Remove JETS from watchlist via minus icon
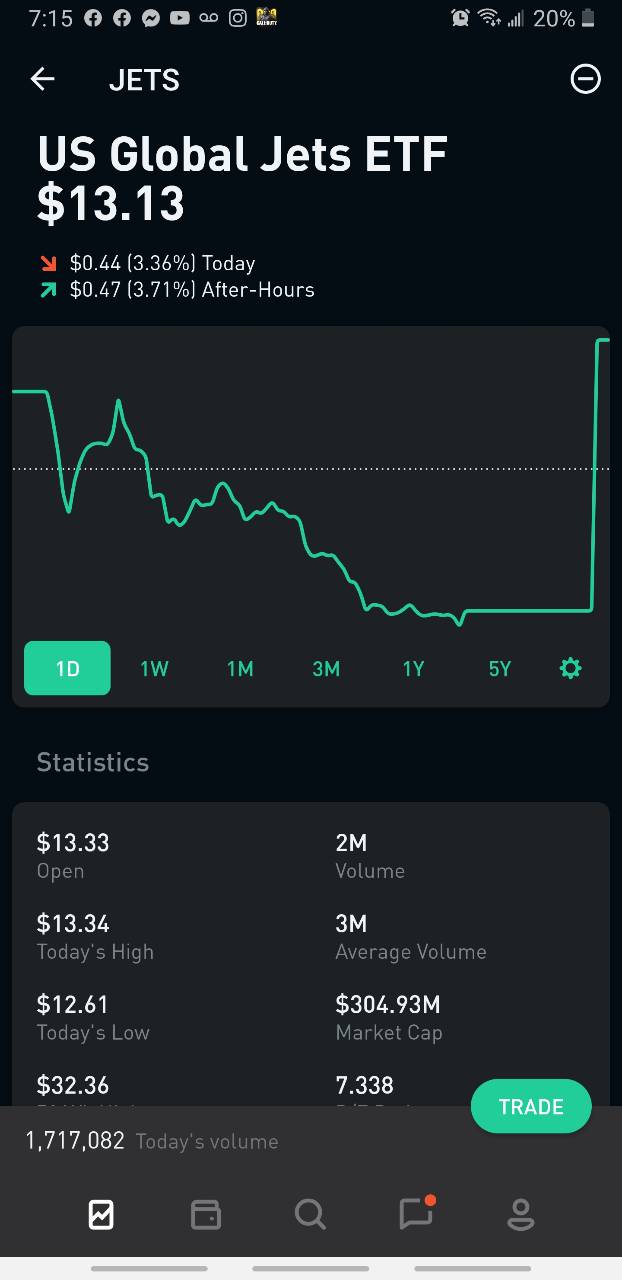 pos(585,79)
